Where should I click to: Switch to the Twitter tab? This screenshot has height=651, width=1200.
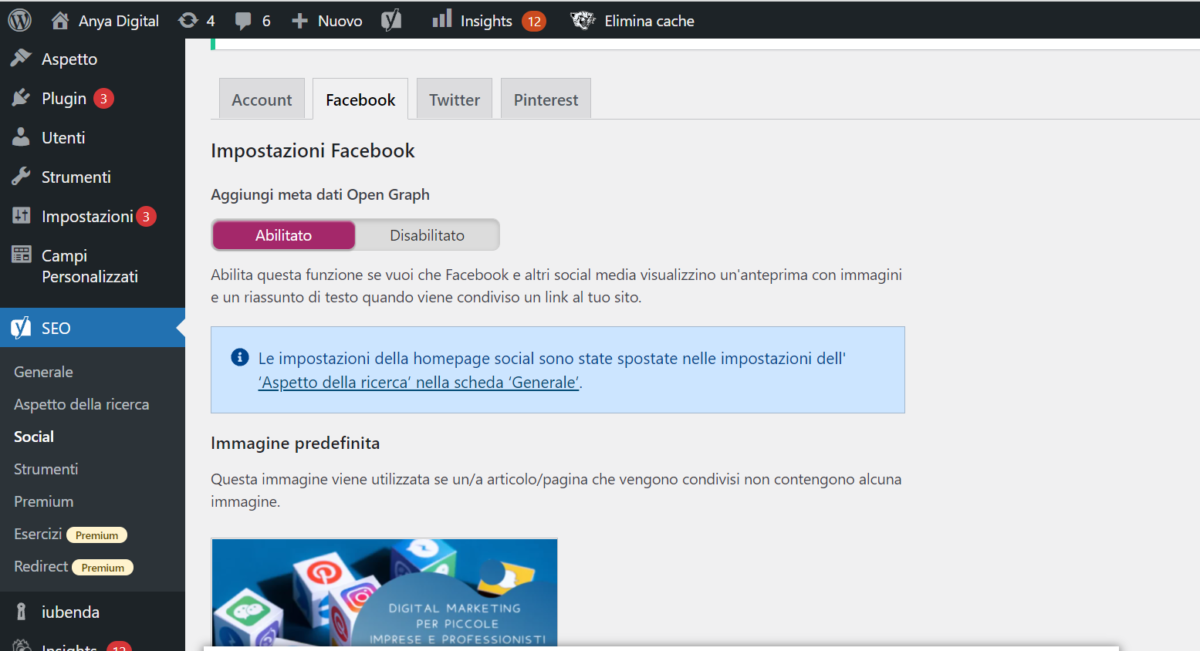(x=454, y=99)
